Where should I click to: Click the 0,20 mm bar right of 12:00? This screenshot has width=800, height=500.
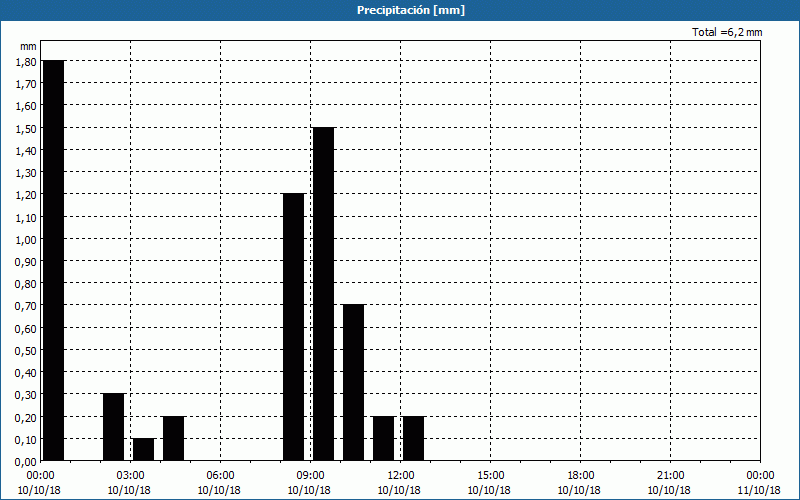tap(413, 438)
